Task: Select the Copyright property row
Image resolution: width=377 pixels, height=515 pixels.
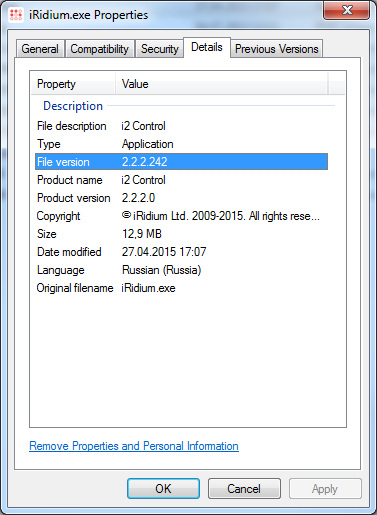Action: pos(181,216)
